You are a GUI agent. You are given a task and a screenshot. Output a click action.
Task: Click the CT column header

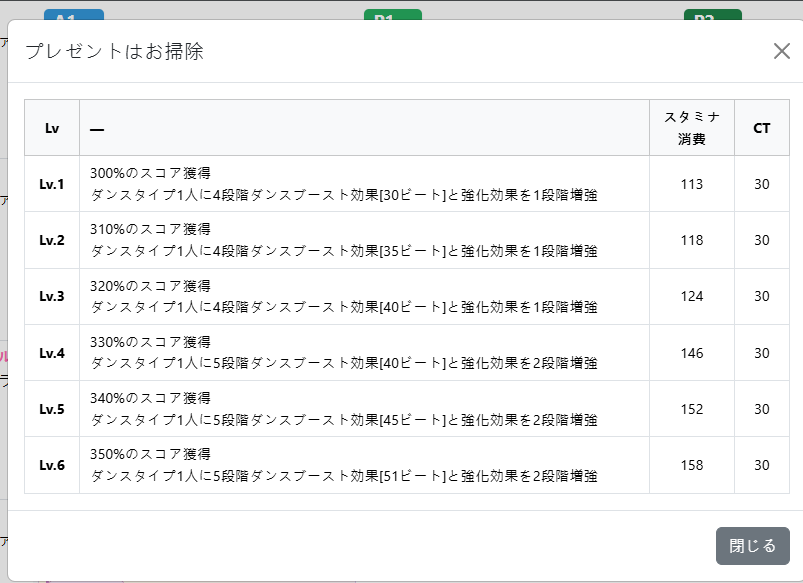tap(762, 128)
